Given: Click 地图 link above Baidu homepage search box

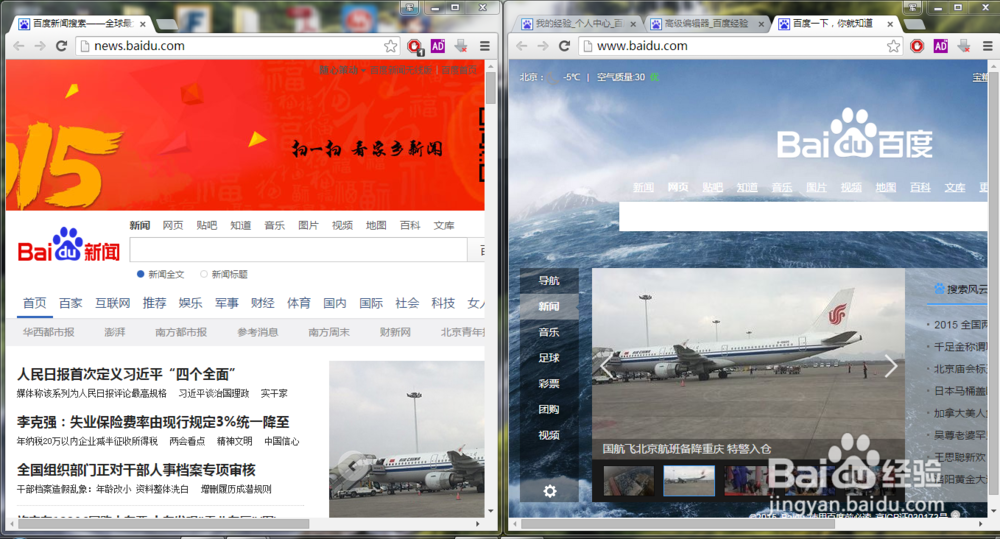Looking at the screenshot, I should click(885, 187).
